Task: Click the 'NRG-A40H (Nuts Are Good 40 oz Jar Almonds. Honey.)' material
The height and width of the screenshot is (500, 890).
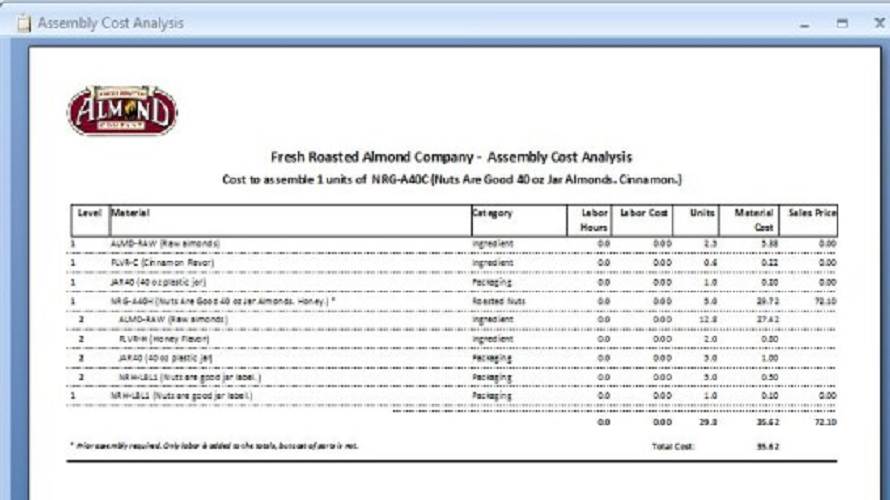Action: click(222, 301)
